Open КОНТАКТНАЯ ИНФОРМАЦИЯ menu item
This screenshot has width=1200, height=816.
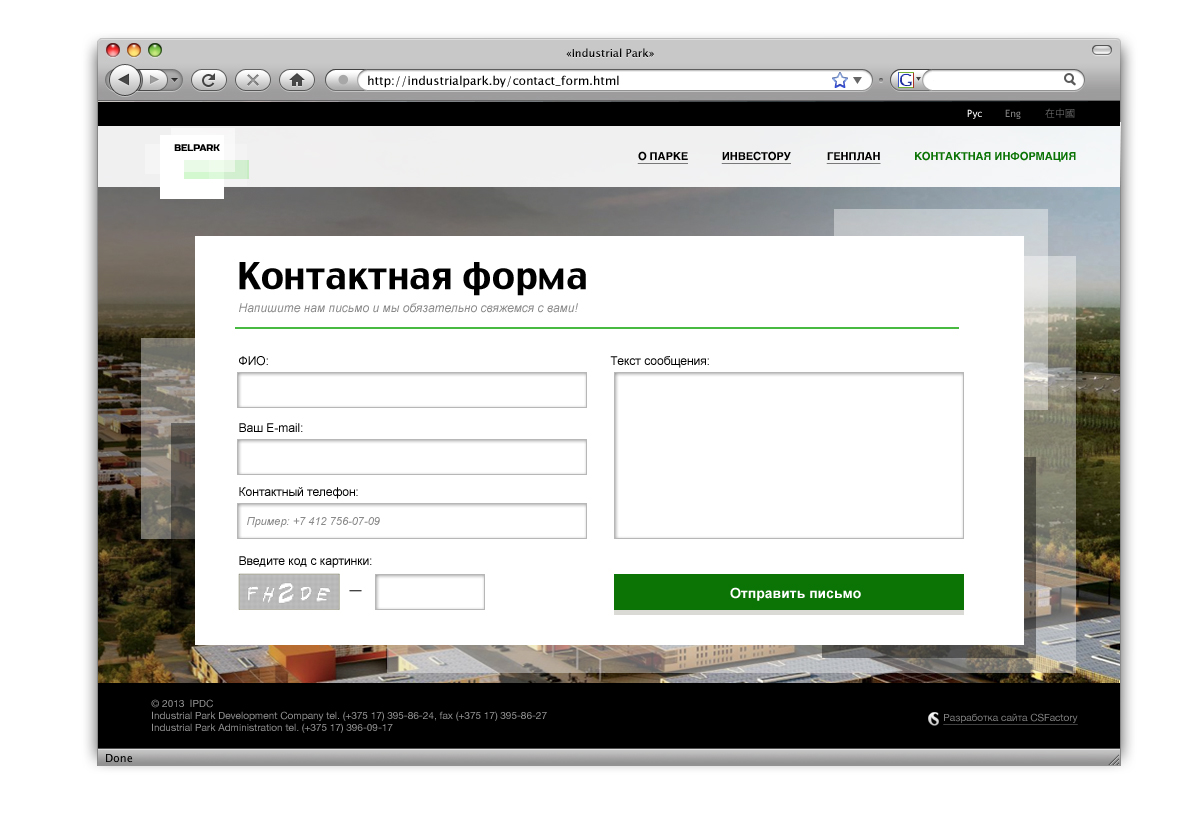coord(995,156)
